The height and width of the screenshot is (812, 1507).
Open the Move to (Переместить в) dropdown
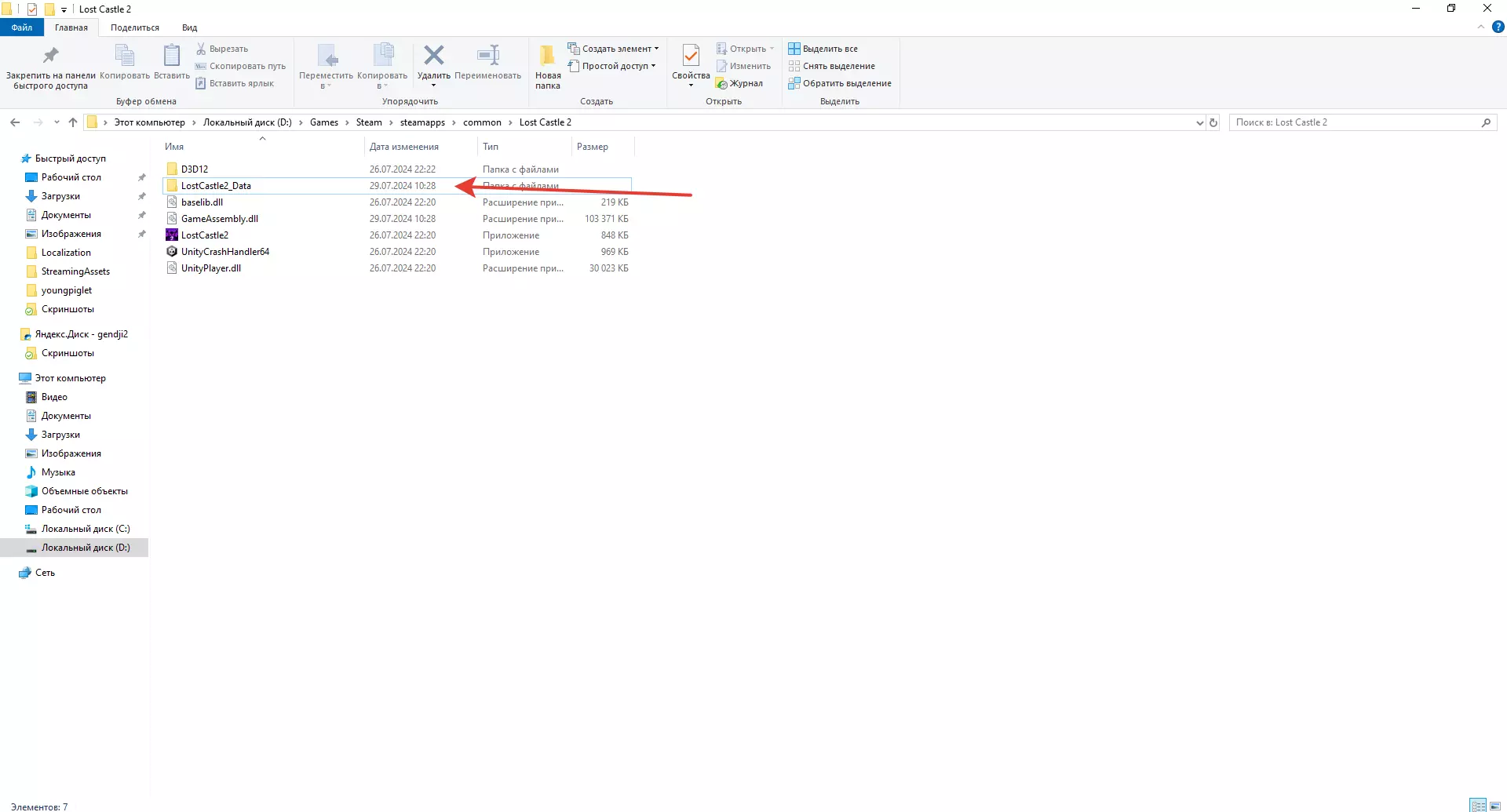pyautogui.click(x=326, y=67)
